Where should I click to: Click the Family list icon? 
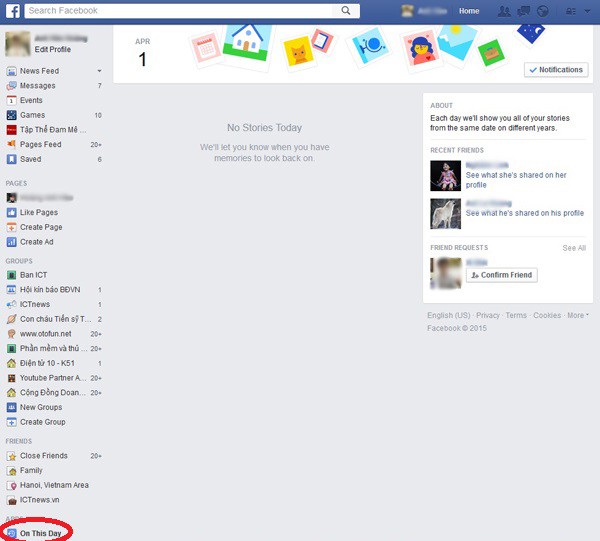[11, 470]
